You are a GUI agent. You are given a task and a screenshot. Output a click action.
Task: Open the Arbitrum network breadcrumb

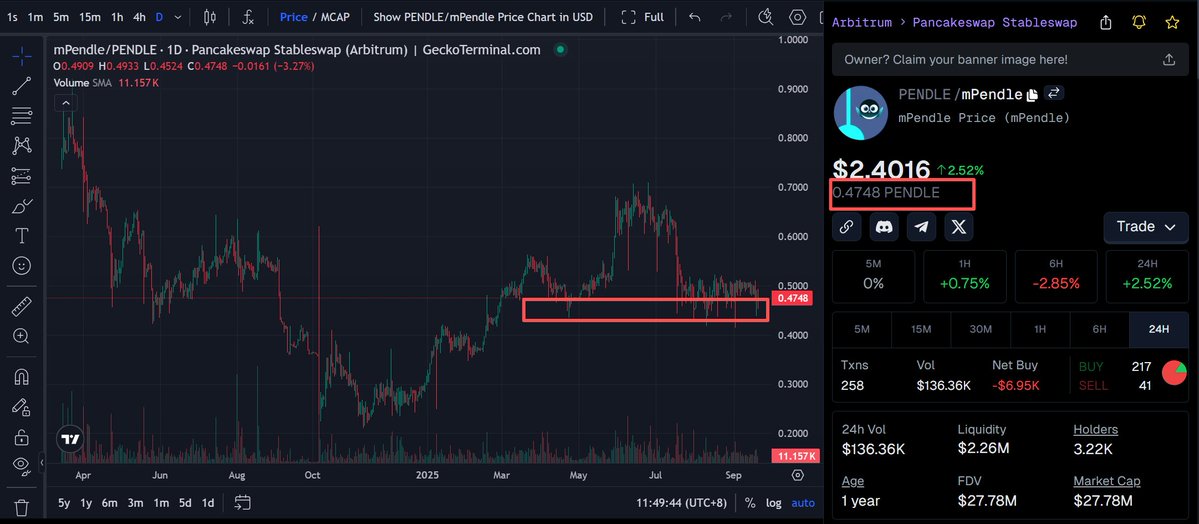(x=862, y=22)
